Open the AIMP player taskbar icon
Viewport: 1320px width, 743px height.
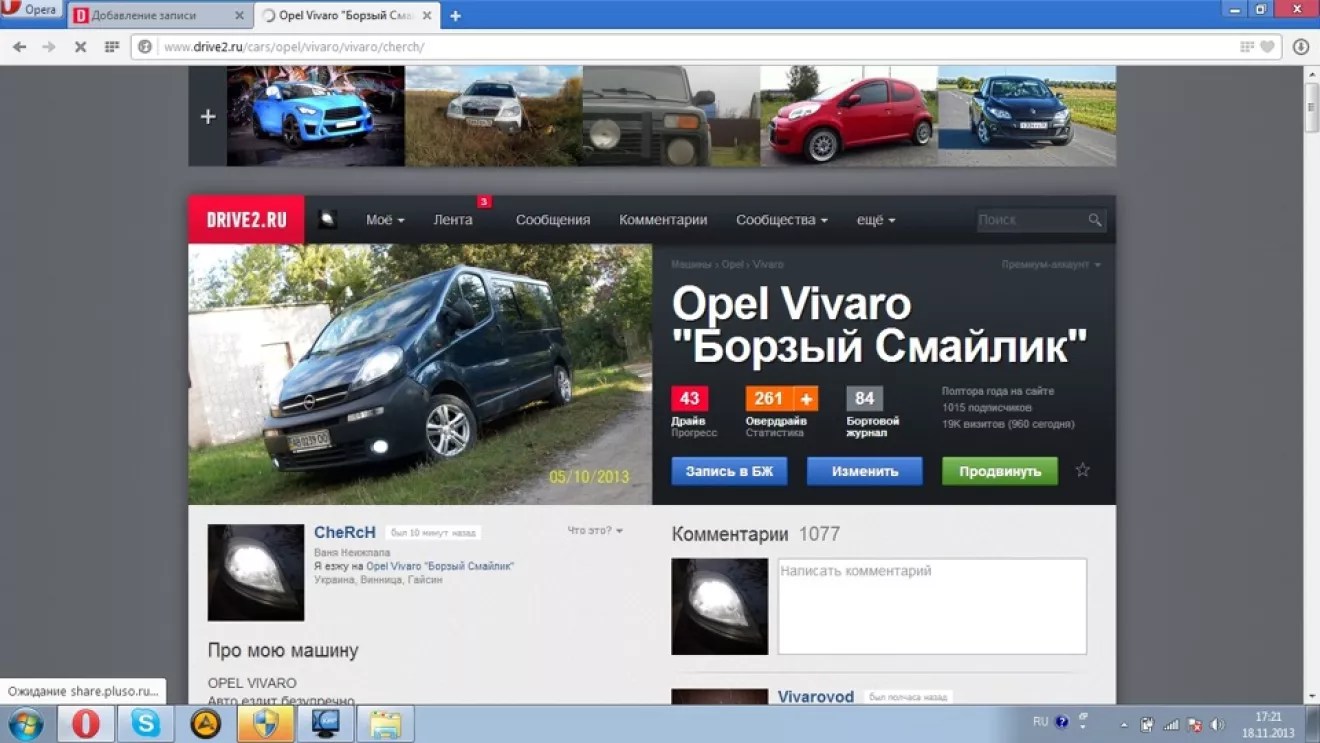[206, 724]
